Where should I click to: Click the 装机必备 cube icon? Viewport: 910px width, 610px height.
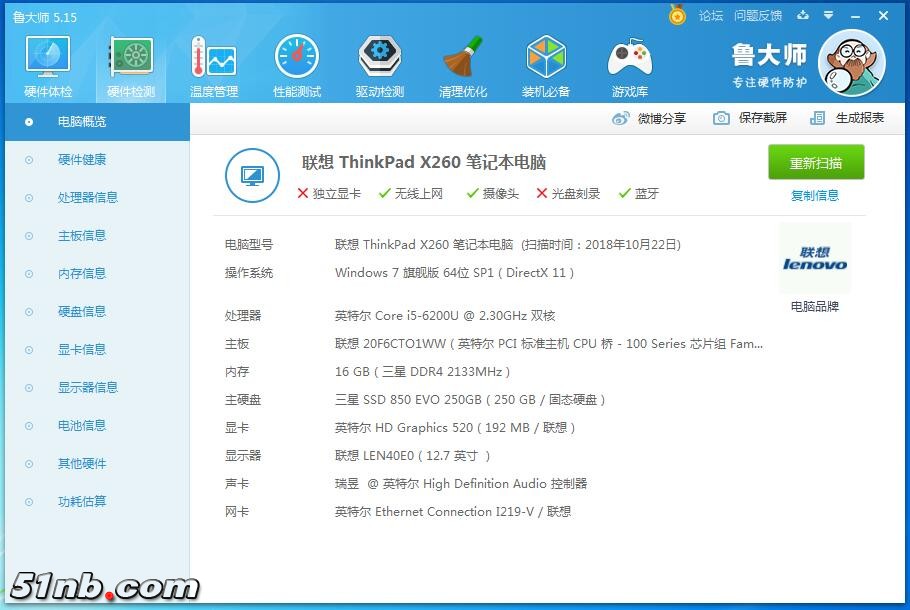tap(546, 60)
